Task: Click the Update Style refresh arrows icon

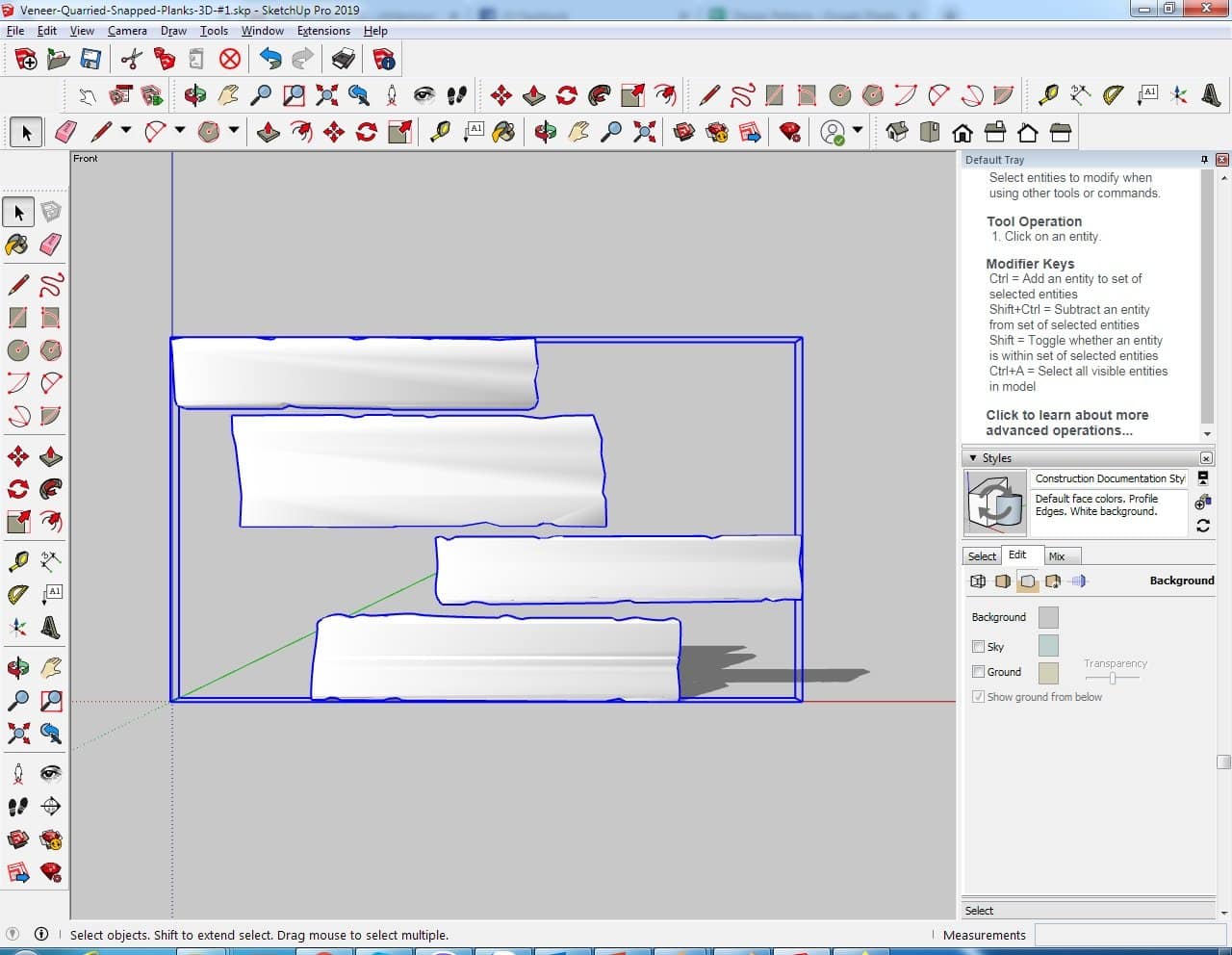Action: (1202, 526)
